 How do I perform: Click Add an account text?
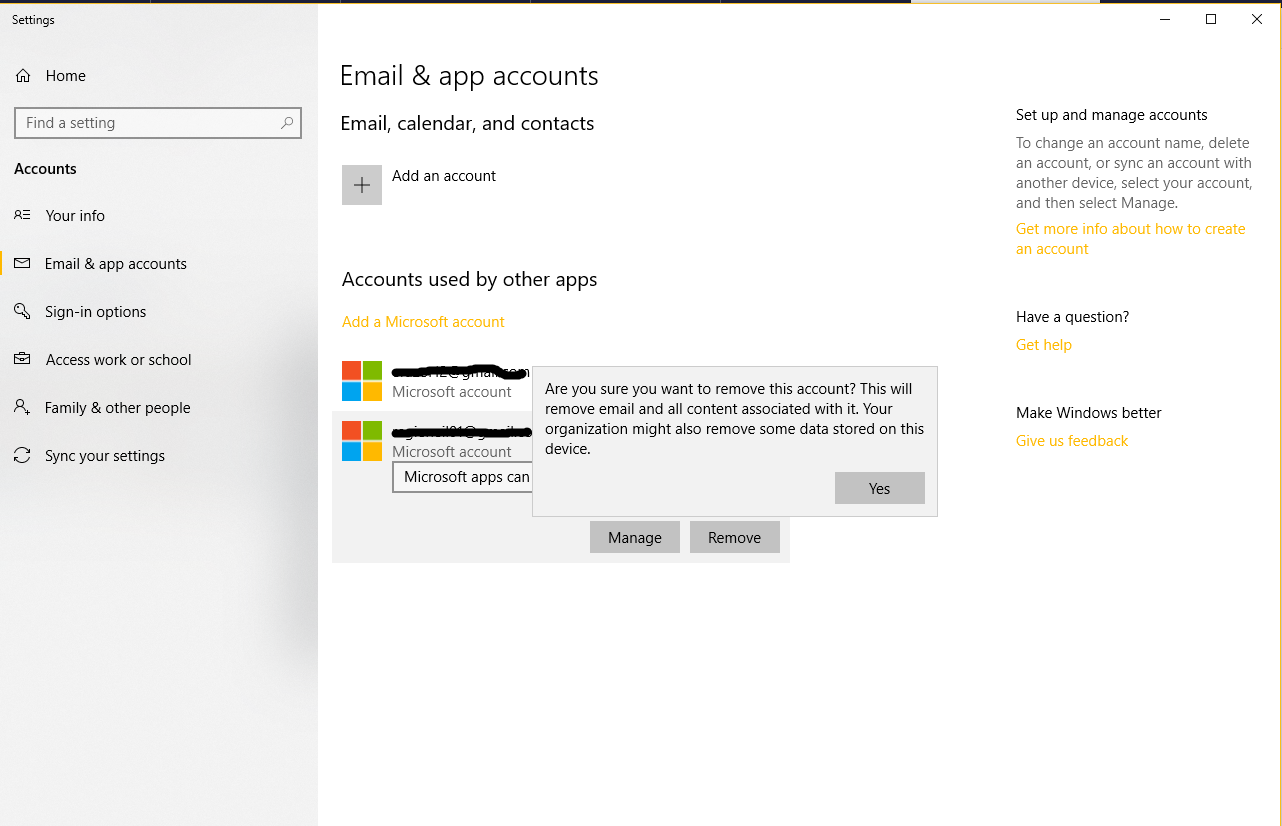coord(444,176)
